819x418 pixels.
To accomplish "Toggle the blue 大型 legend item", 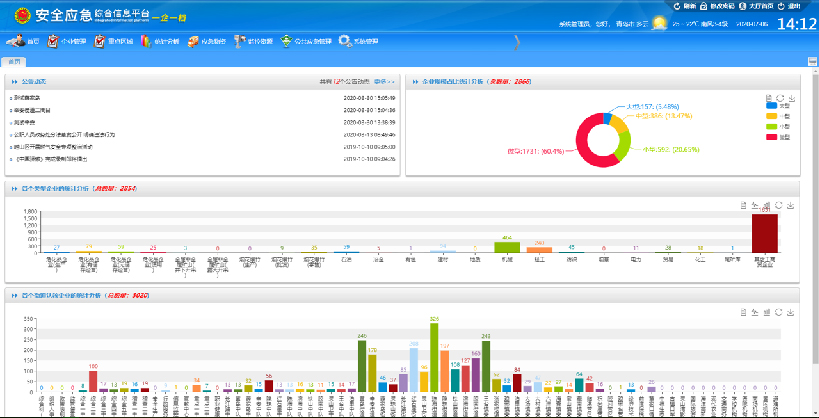I will pos(771,104).
